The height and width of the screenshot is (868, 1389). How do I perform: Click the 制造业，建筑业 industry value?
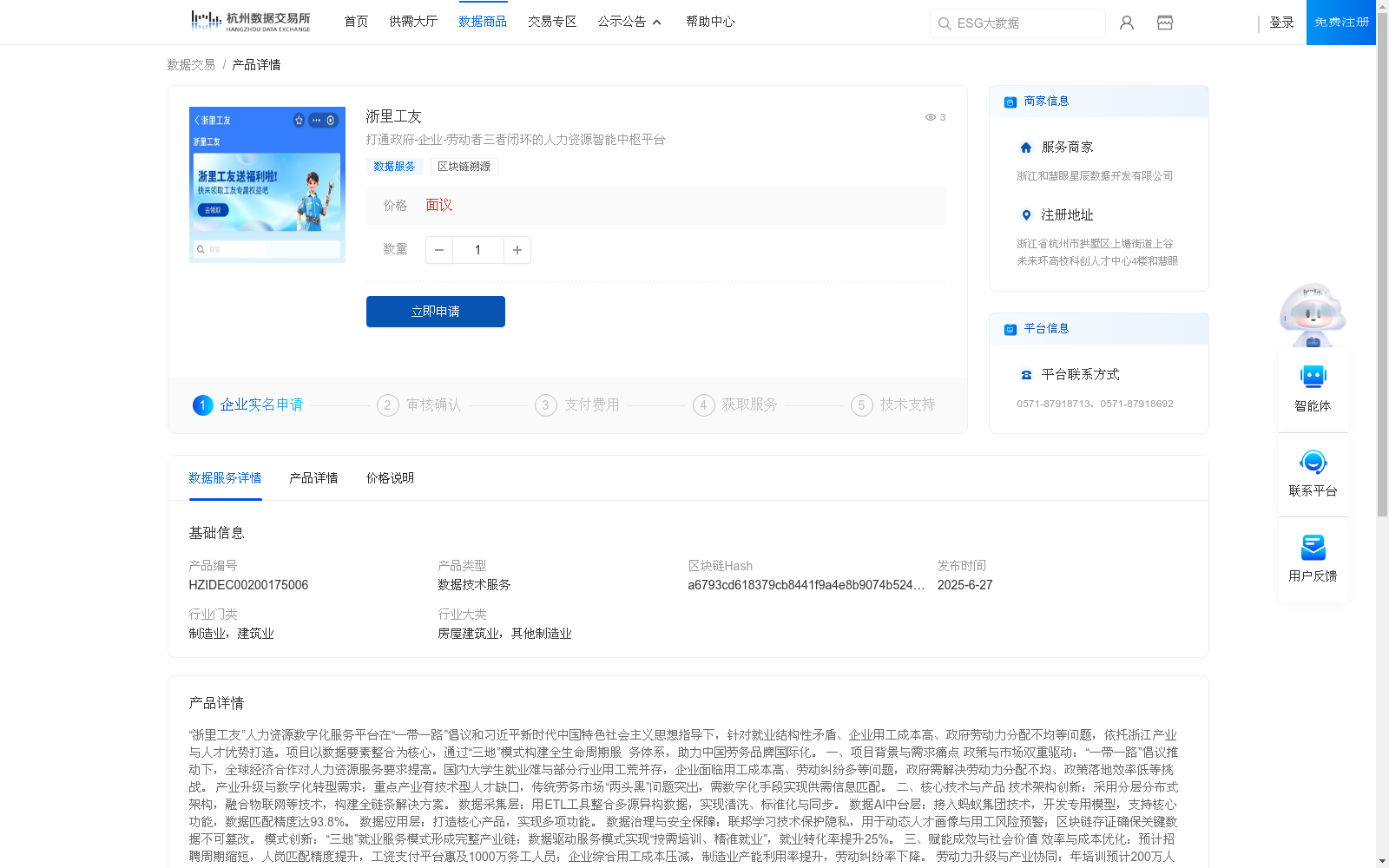click(231, 634)
